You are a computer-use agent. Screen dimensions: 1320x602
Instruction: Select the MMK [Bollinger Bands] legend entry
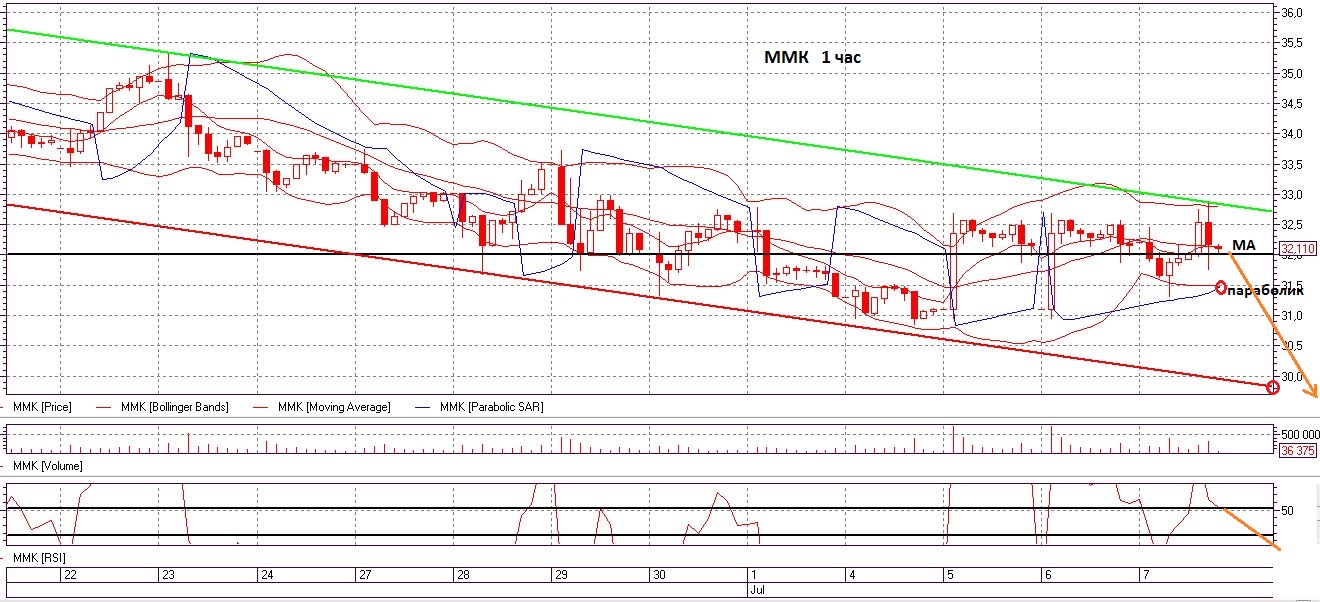click(x=175, y=407)
